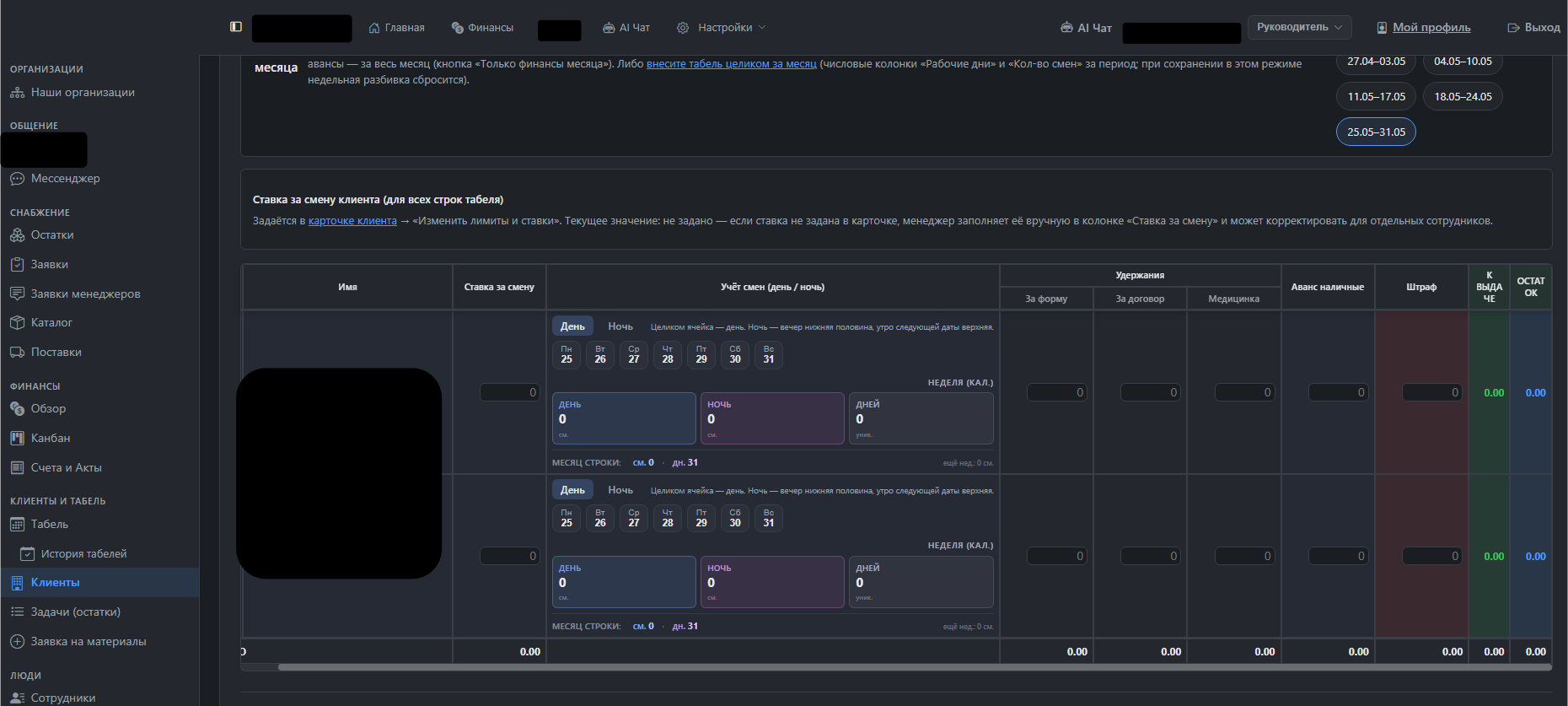Click second row ДНЕЙ count card
This screenshot has width=1568, height=706.
click(x=921, y=582)
